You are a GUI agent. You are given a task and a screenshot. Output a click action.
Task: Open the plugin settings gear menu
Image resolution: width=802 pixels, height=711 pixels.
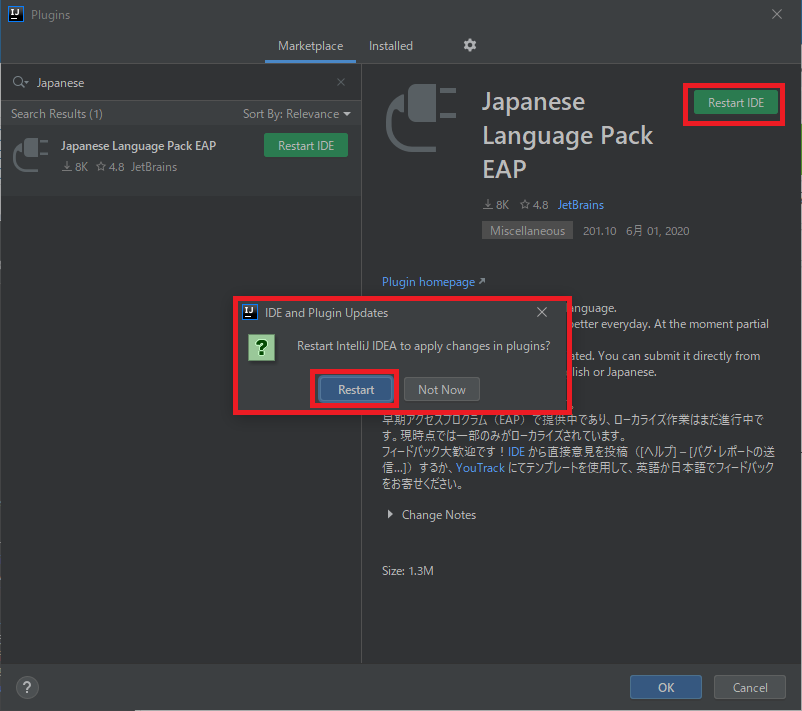tap(470, 46)
